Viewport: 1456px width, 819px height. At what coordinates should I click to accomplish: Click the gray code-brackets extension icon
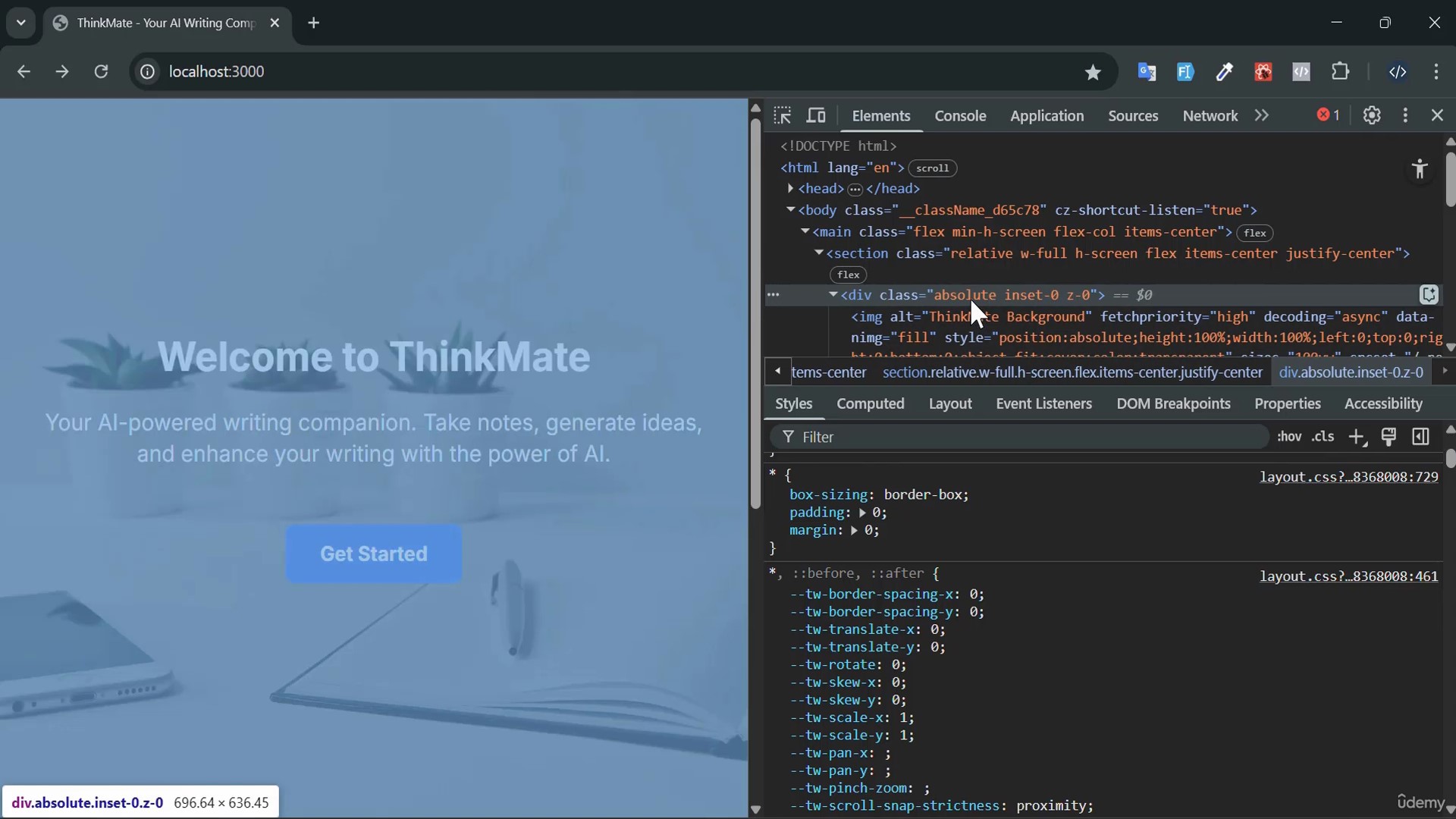[x=1301, y=72]
